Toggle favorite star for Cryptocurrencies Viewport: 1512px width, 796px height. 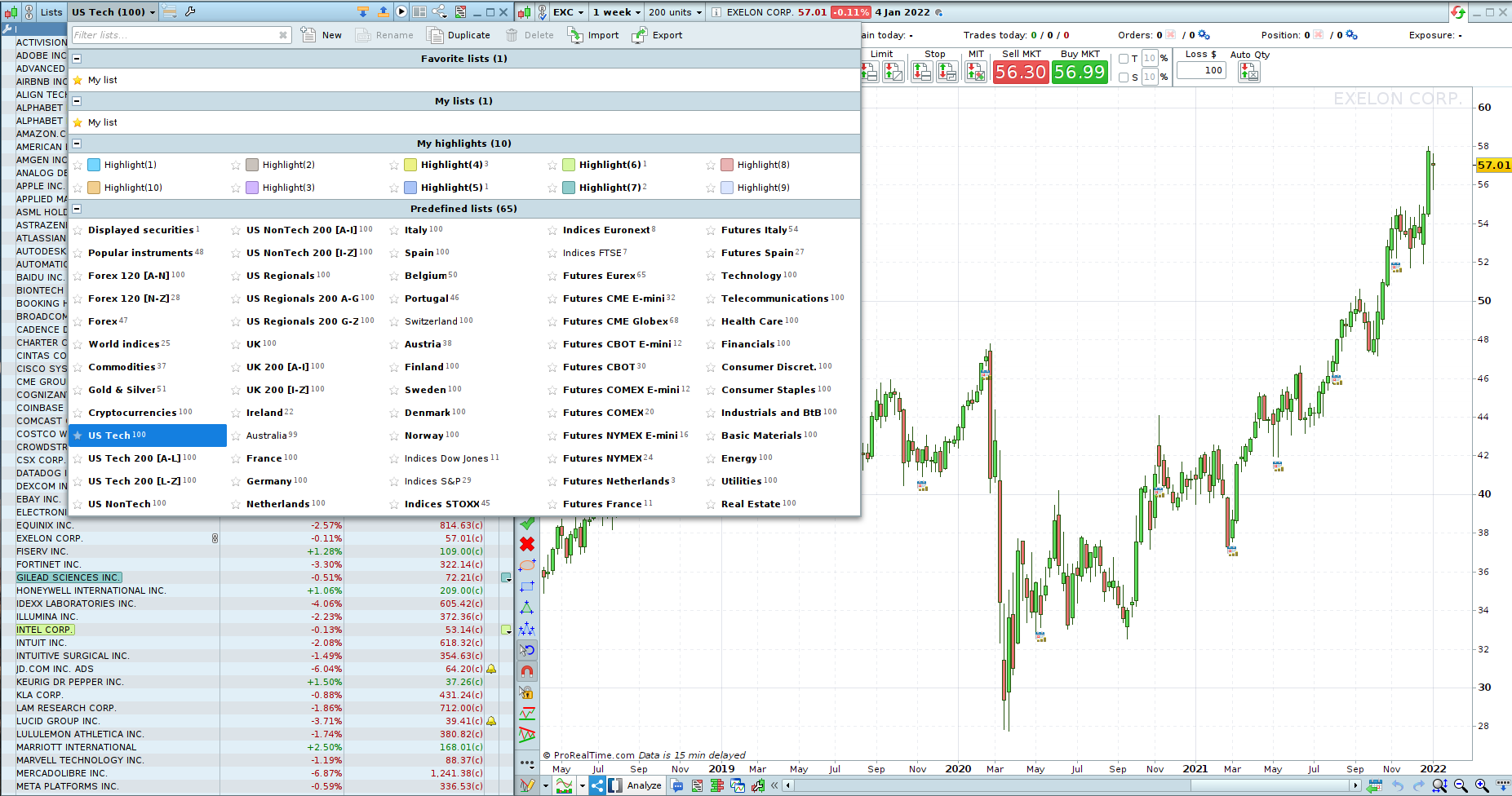point(78,413)
